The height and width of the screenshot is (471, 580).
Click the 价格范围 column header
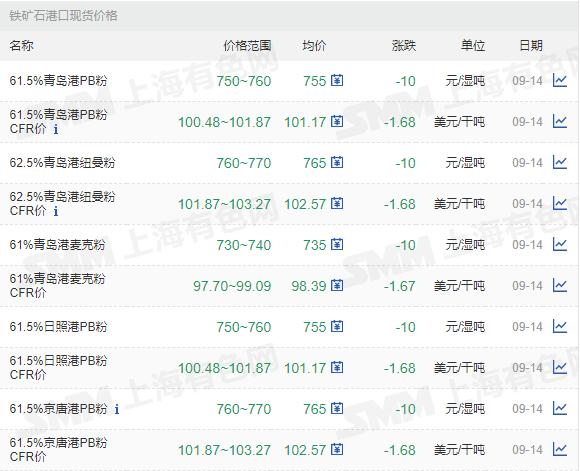[247, 46]
